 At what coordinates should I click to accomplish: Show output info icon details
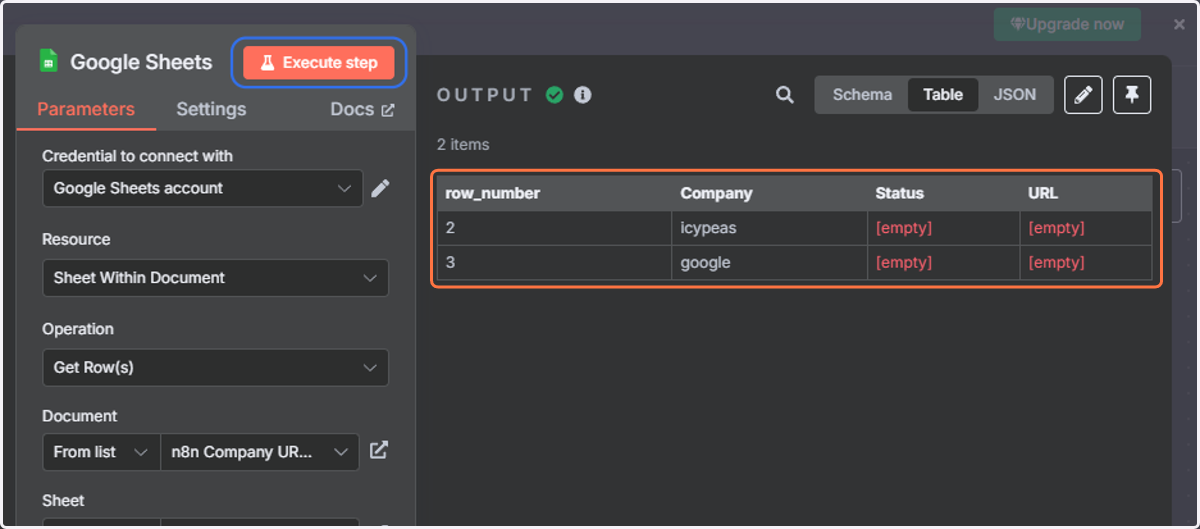point(582,95)
